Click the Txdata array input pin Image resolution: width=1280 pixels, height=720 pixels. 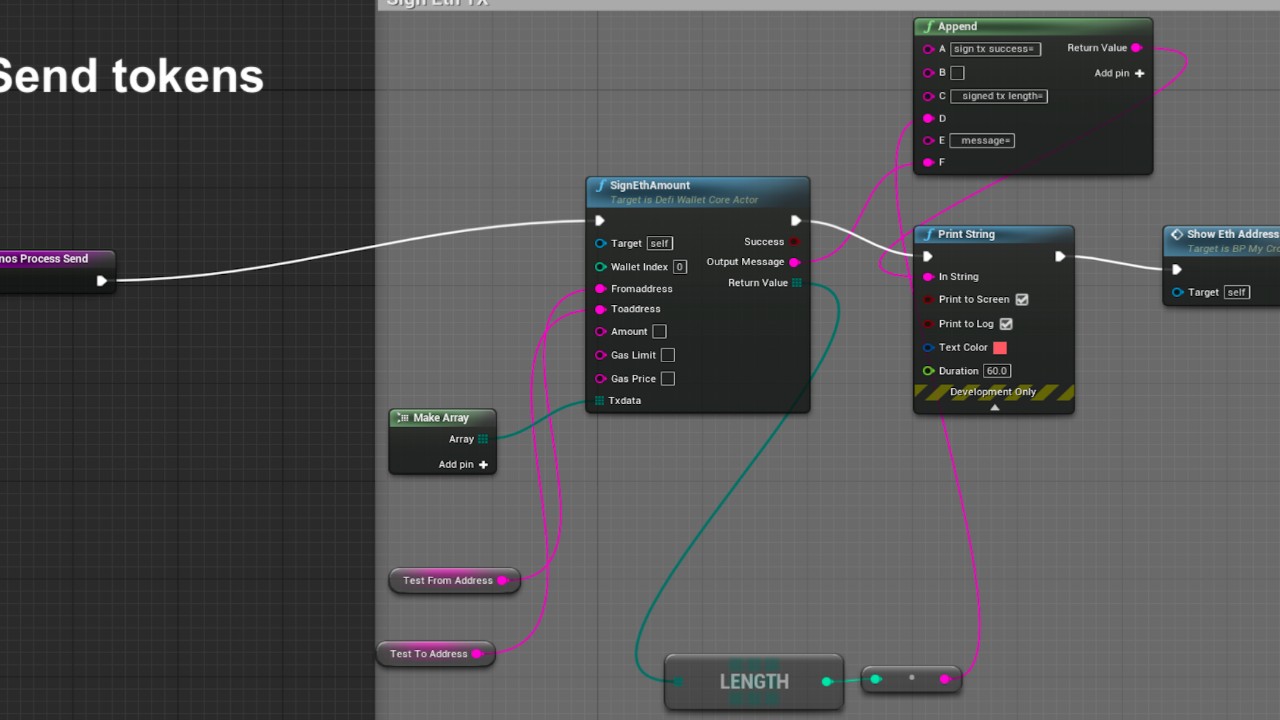[600, 400]
